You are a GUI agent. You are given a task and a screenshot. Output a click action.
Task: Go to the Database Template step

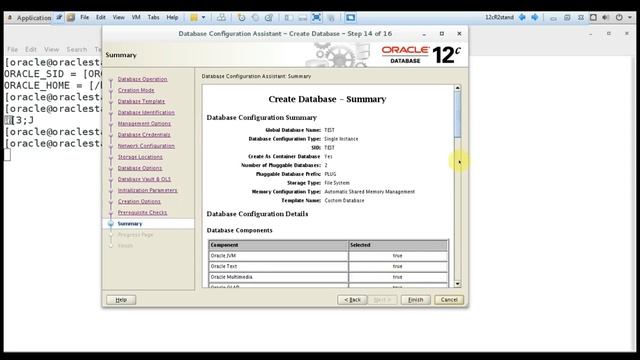click(x=141, y=101)
